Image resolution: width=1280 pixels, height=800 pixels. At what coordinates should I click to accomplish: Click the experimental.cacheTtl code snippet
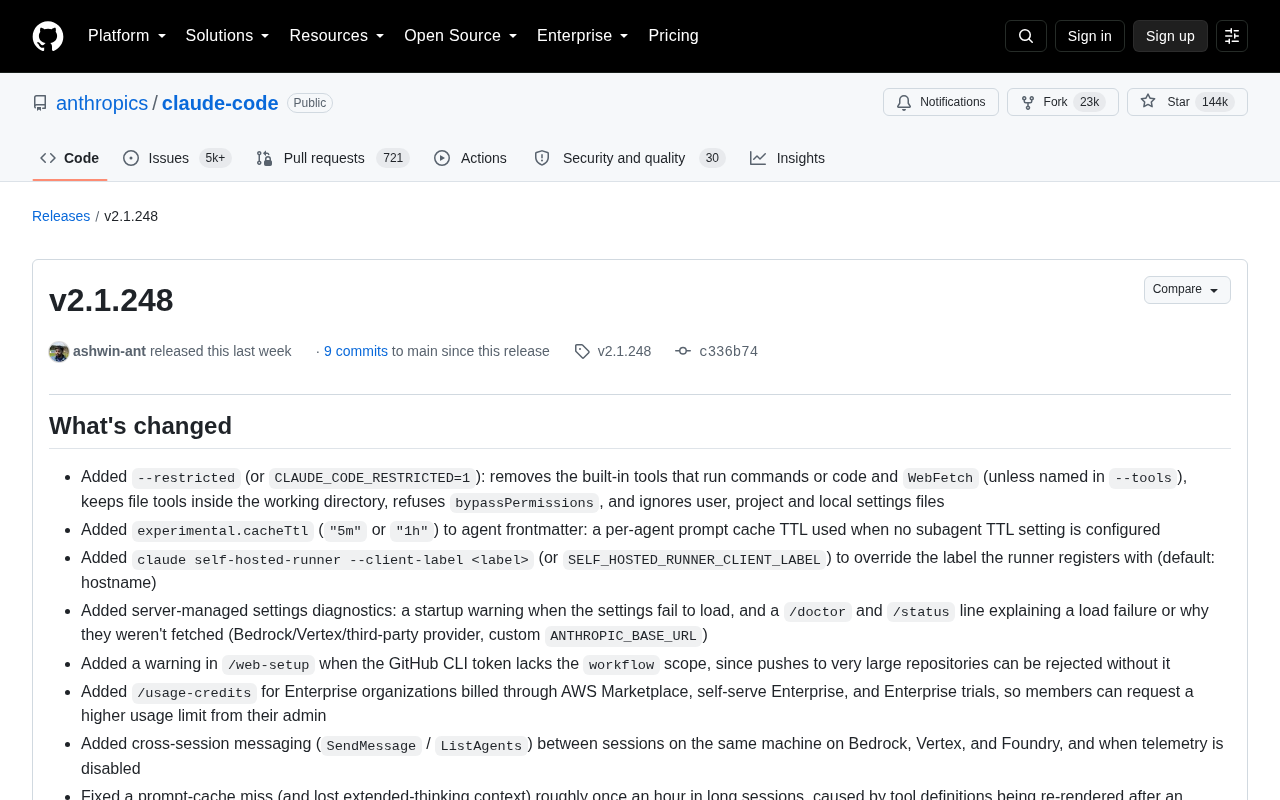223,531
